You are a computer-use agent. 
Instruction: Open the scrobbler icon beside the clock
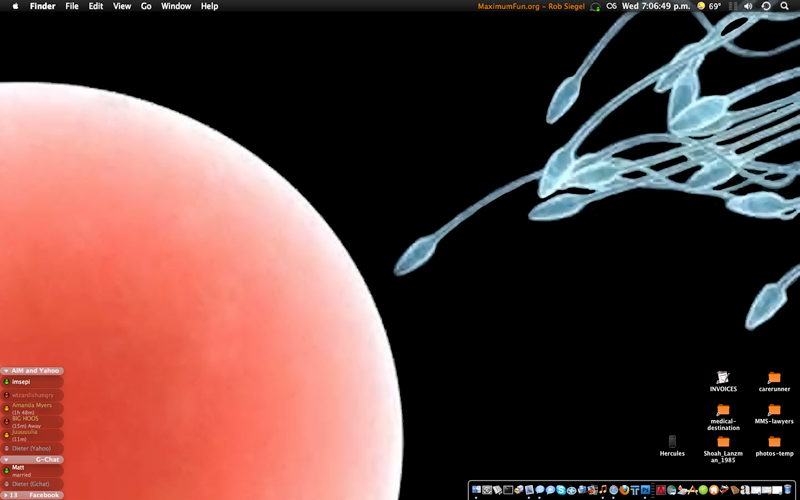click(x=611, y=6)
